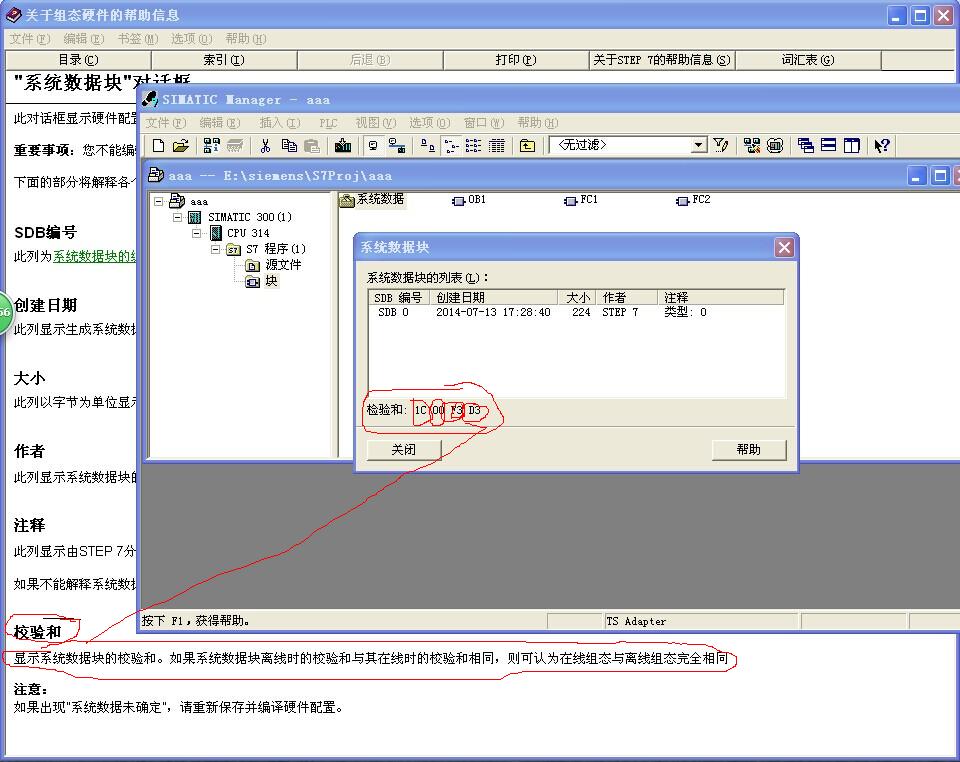This screenshot has width=960, height=762.
Task: Click the Open project folder icon
Action: pyautogui.click(x=181, y=146)
